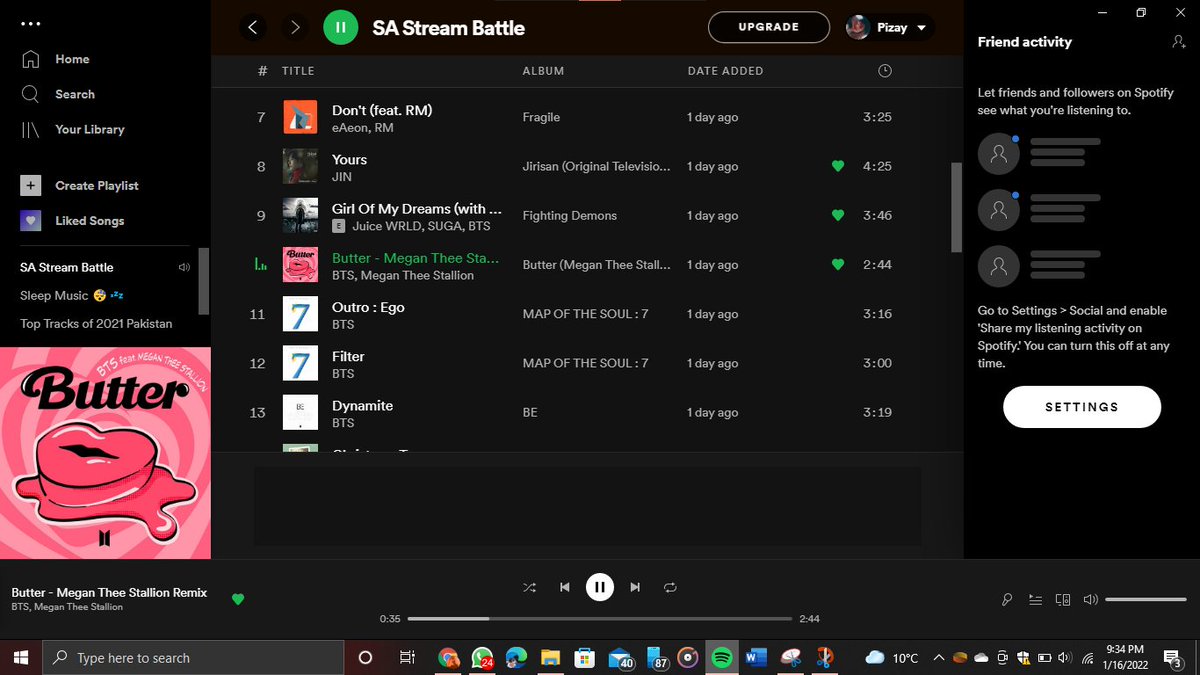Select the Filter track row title
1200x675 pixels.
348,356
